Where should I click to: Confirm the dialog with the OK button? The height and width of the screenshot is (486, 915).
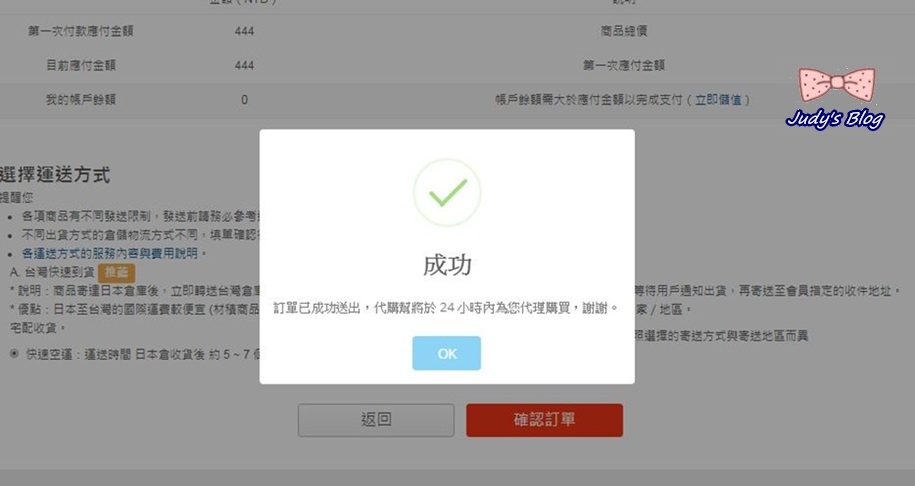click(446, 353)
